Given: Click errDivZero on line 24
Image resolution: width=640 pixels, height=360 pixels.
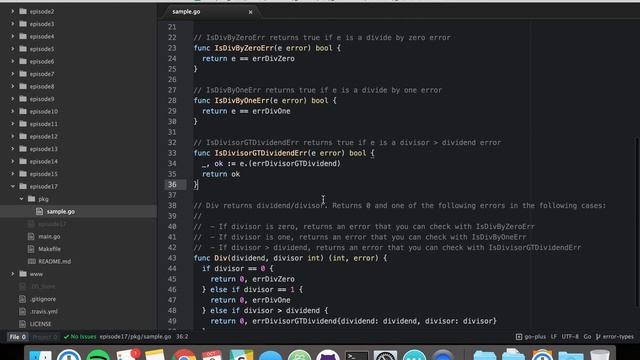Looking at the screenshot, I should pyautogui.click(x=273, y=58).
